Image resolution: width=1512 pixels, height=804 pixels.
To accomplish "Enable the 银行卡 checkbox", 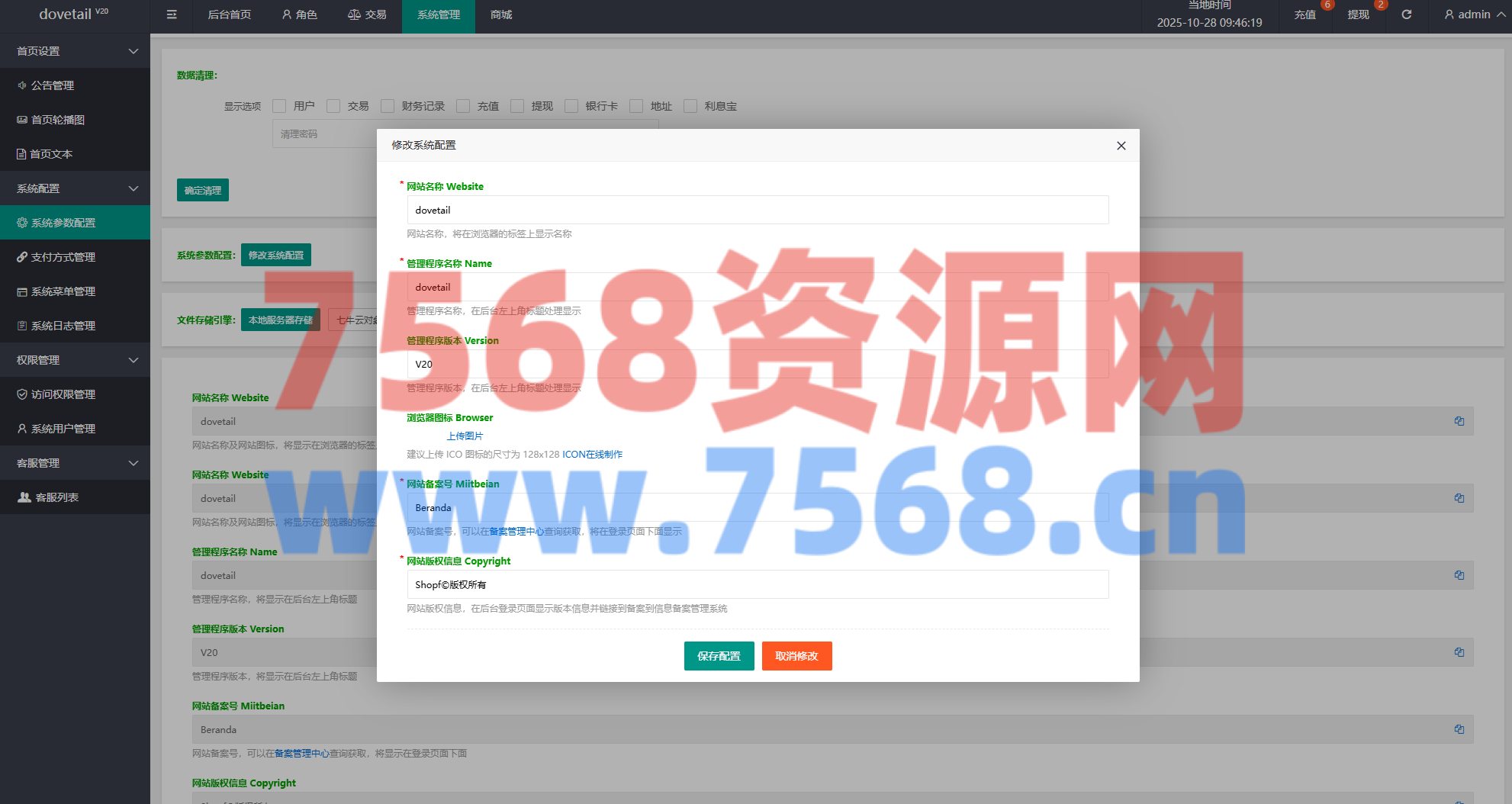I will (571, 106).
